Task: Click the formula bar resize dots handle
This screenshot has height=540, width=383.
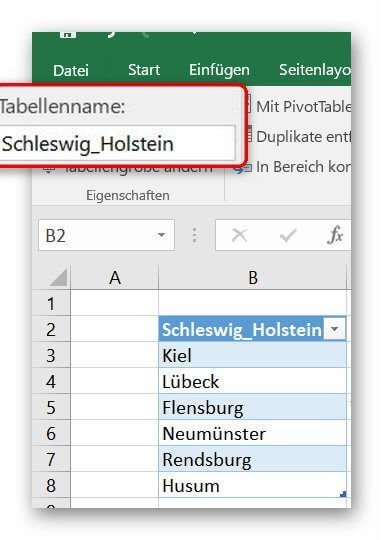Action: (x=195, y=235)
